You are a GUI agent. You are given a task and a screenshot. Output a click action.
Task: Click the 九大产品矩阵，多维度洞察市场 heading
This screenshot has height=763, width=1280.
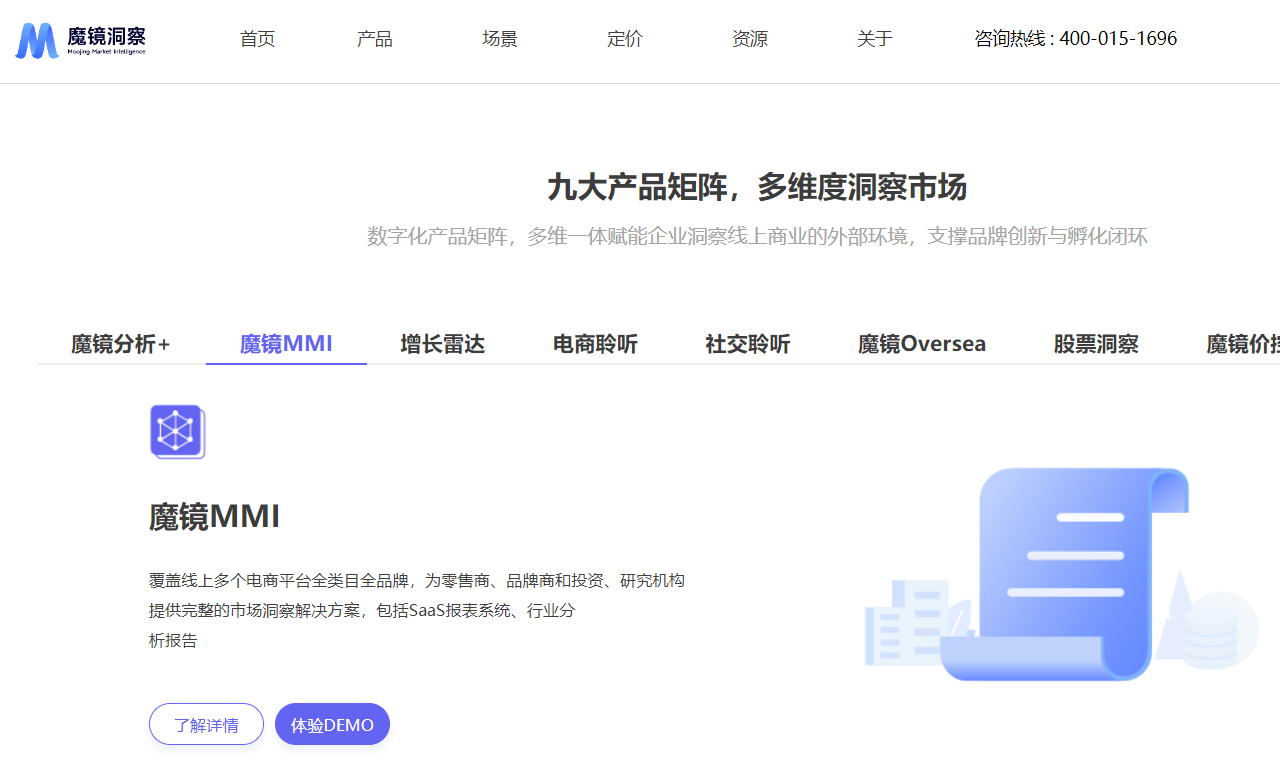[x=757, y=187]
